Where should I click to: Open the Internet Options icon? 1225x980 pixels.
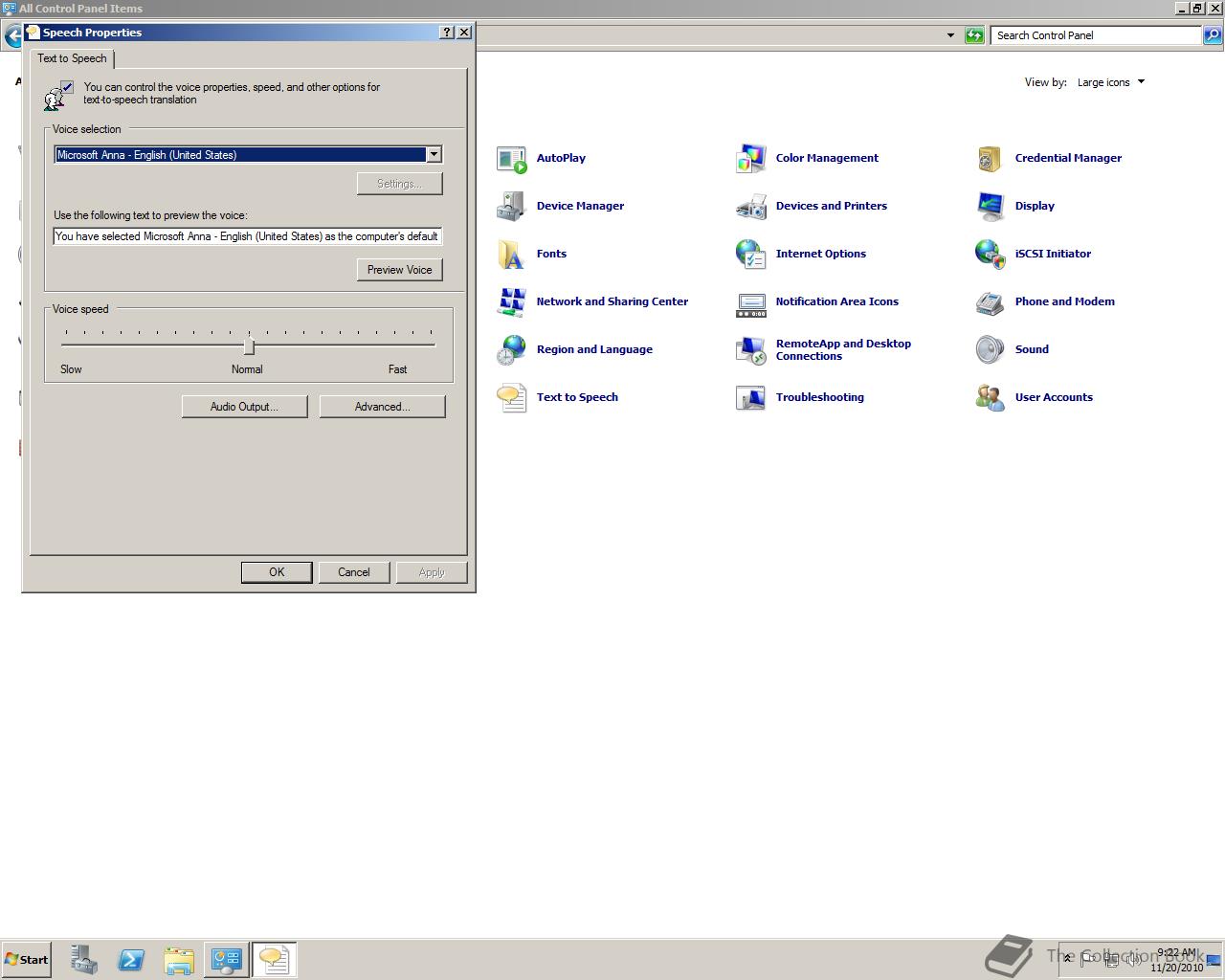(751, 255)
